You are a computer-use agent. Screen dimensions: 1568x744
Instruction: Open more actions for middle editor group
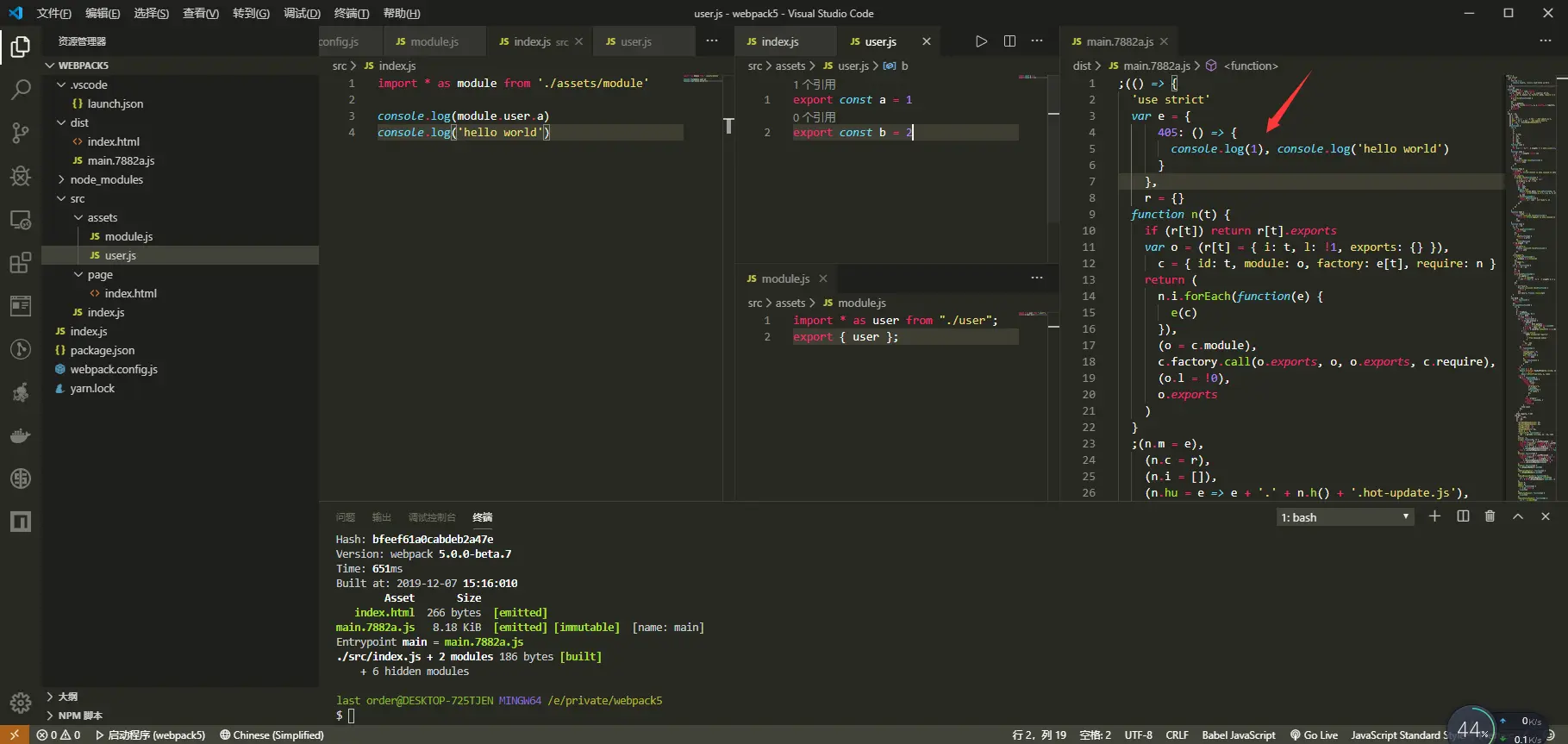[x=1037, y=41]
